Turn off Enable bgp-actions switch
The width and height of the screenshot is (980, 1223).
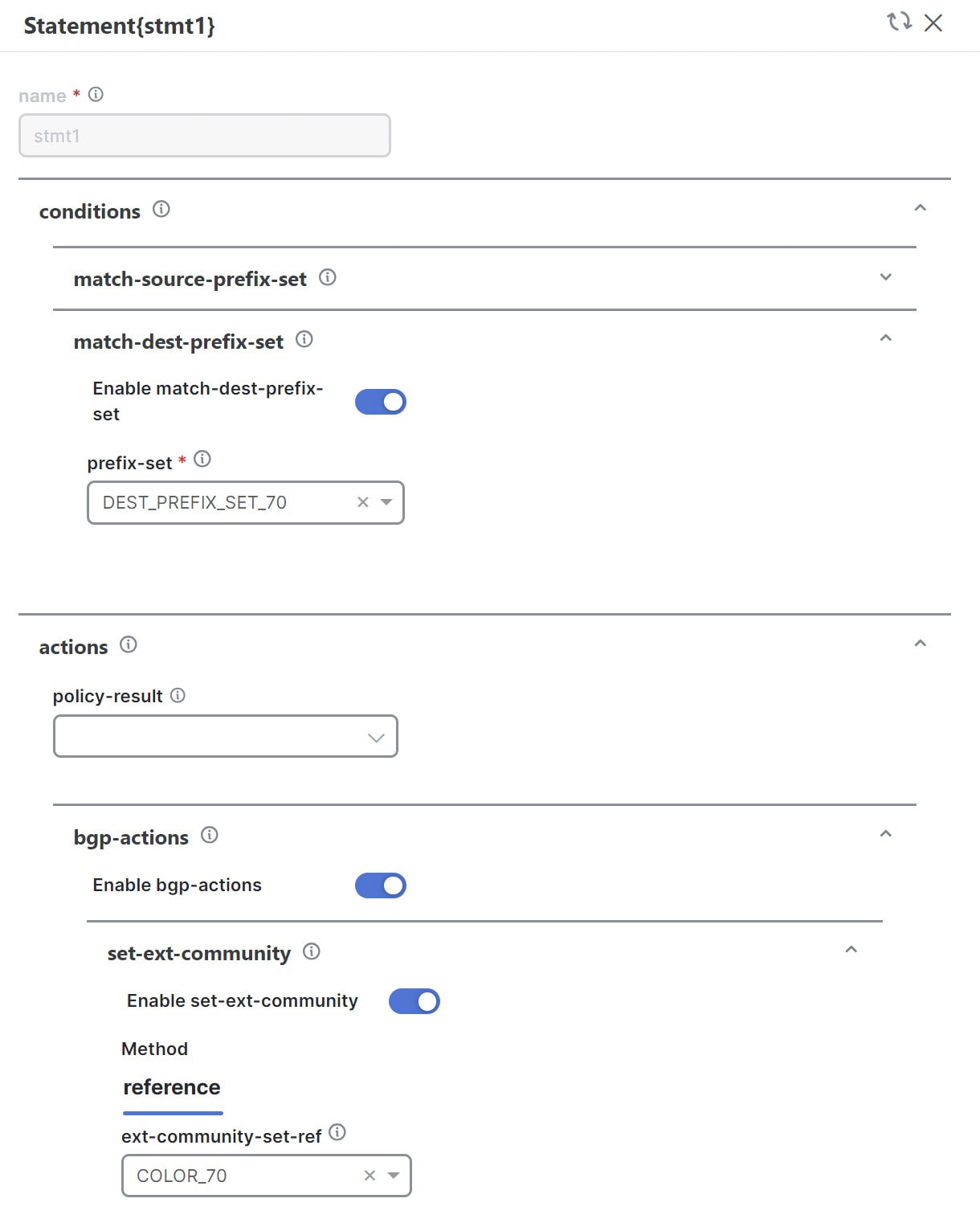[x=381, y=886]
